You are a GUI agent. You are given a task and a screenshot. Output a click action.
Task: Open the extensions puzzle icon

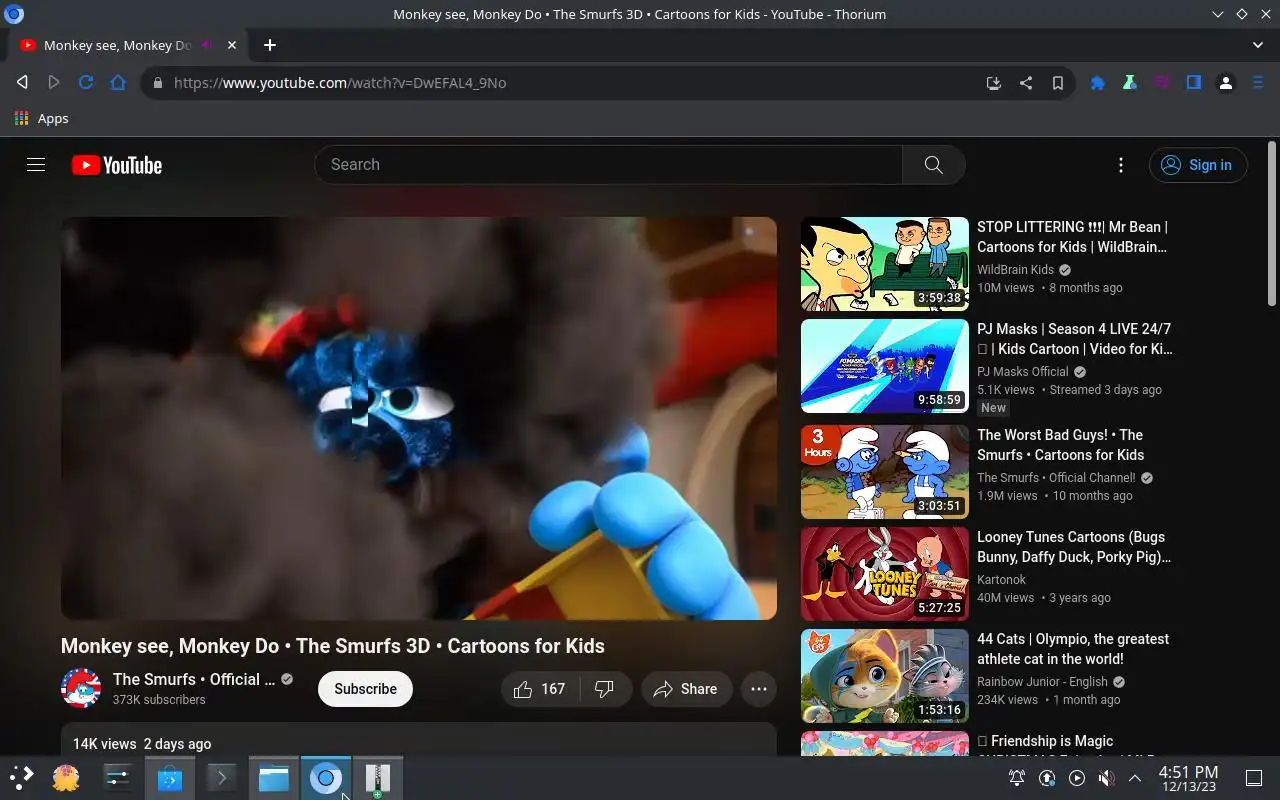1098,83
